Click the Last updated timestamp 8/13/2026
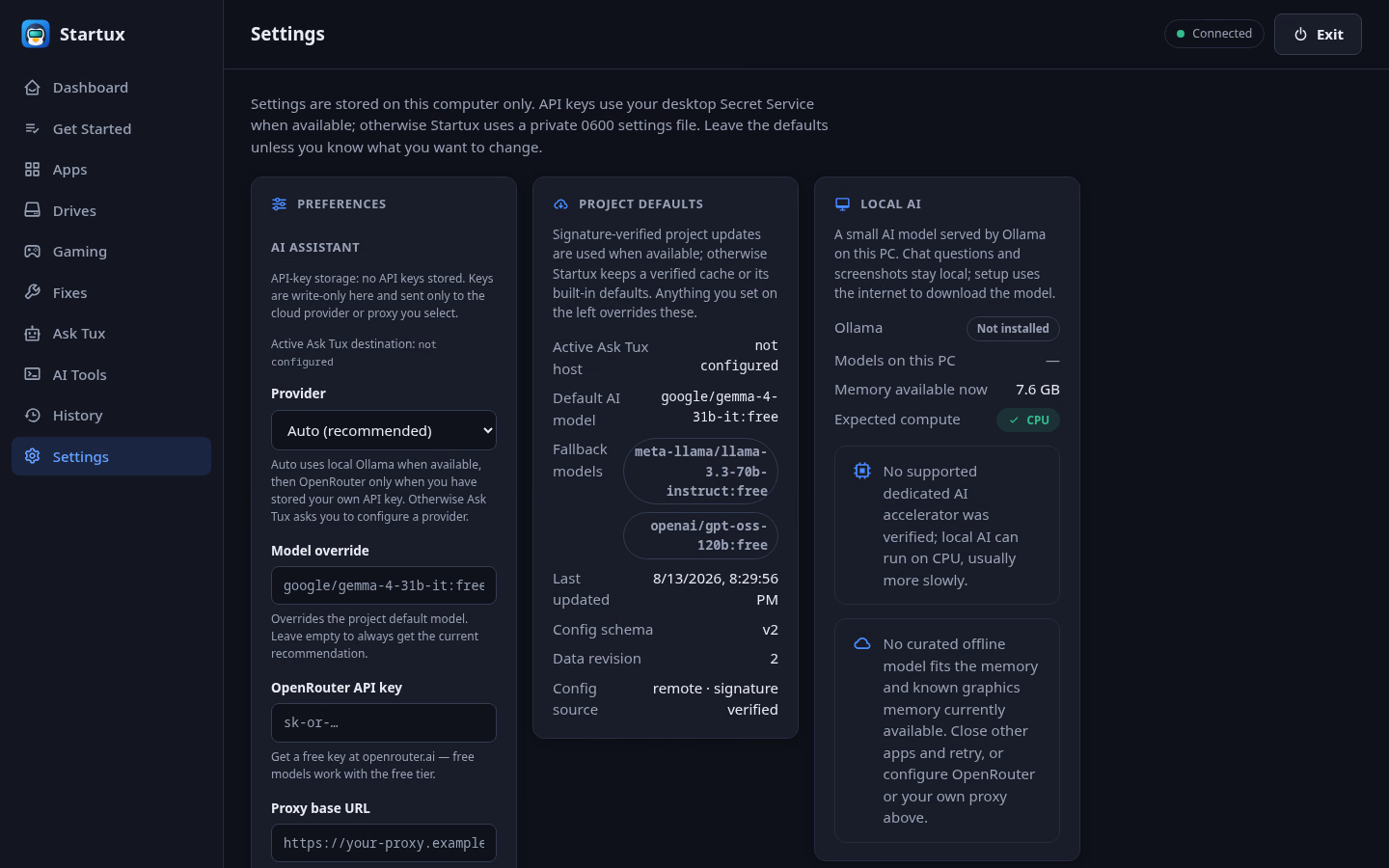Viewport: 1389px width, 868px height. tap(716, 589)
